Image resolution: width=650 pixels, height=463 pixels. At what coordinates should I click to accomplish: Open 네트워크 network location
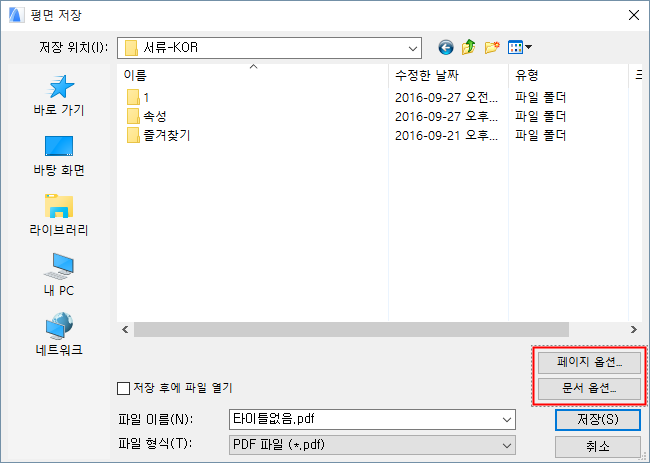59,335
